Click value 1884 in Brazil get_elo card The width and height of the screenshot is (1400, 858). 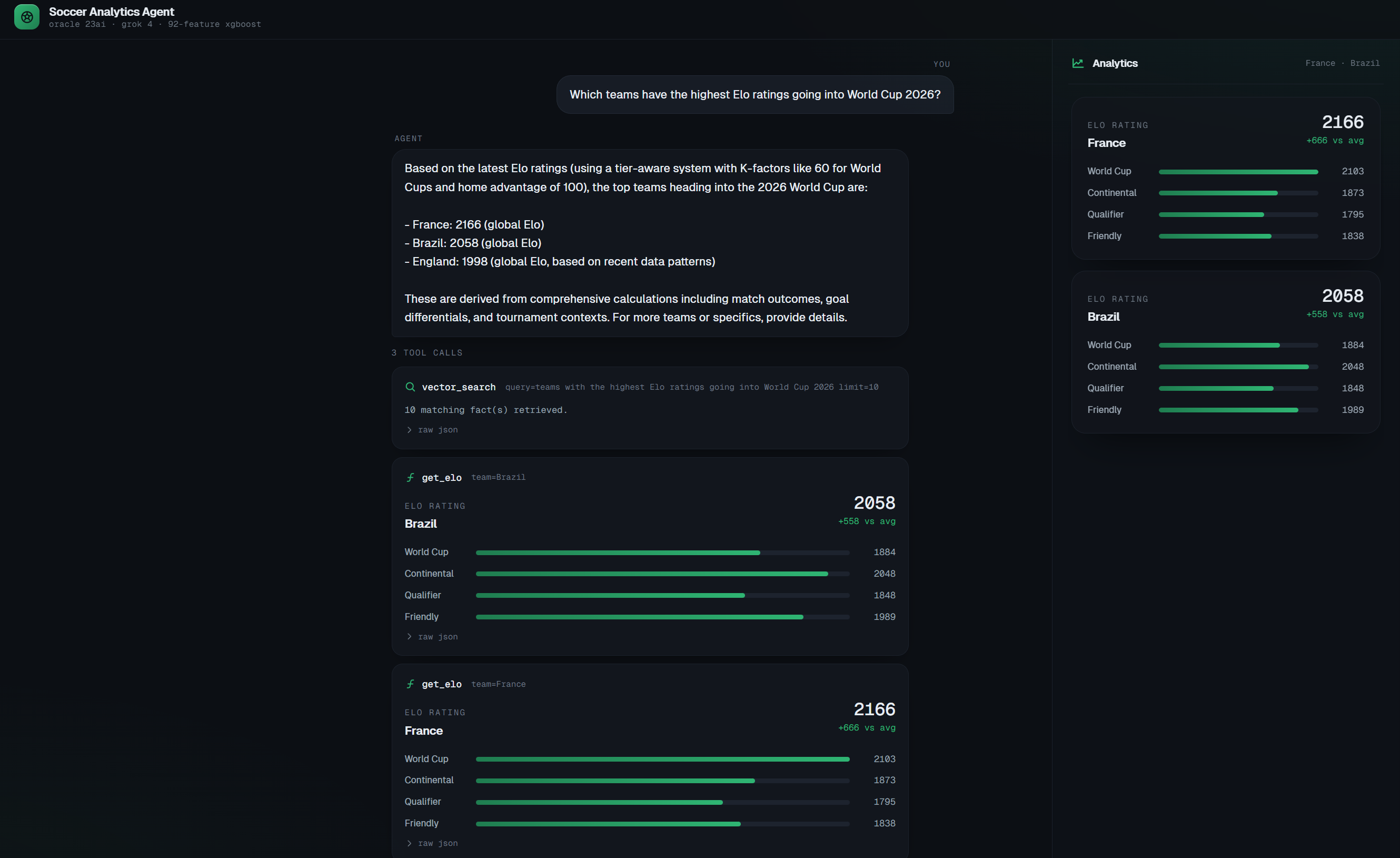tap(884, 552)
